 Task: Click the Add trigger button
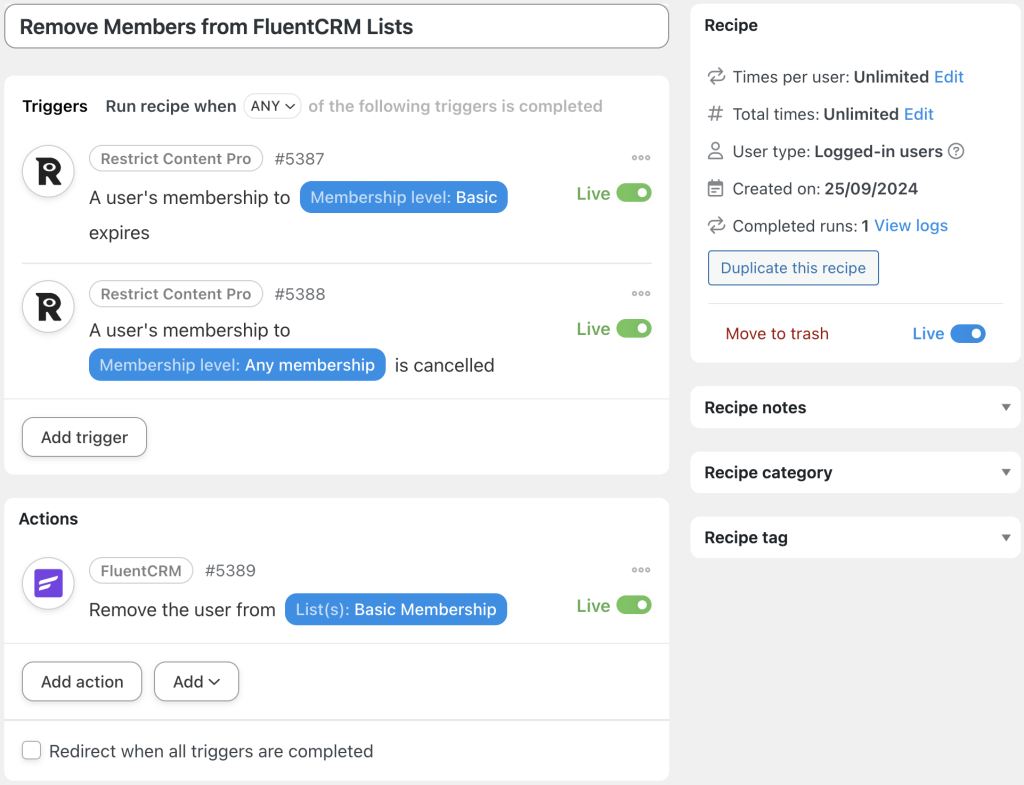[x=84, y=437]
